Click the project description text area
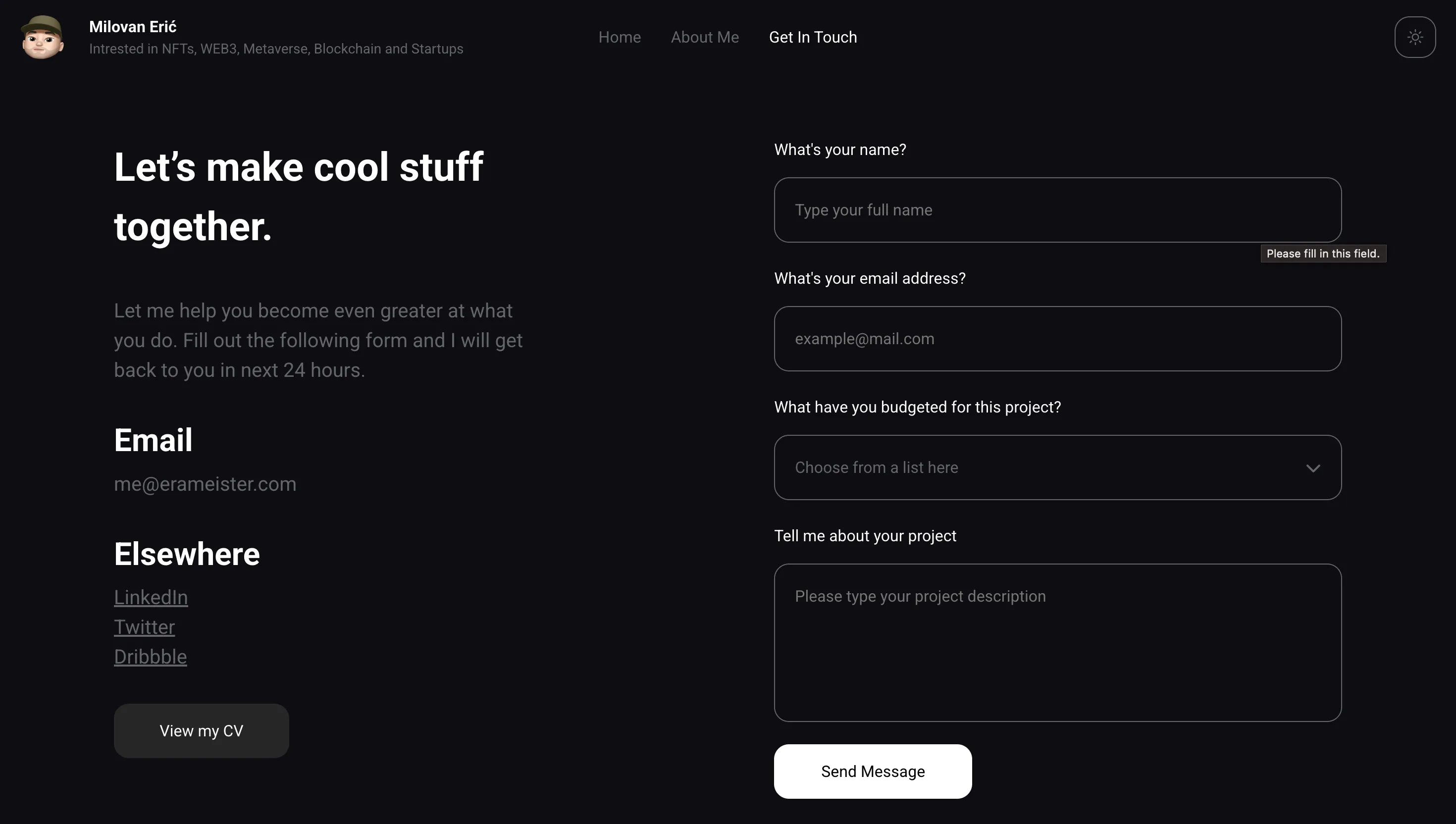 (1058, 642)
